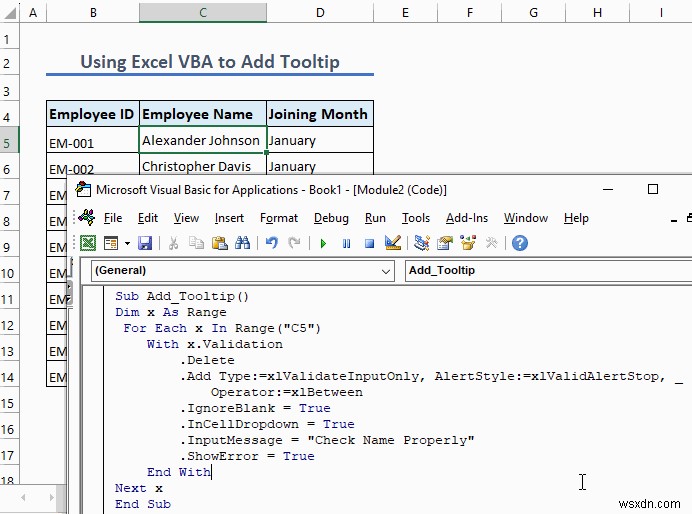This screenshot has width=692, height=514.
Task: Click cell with Christopher Davis
Action: click(203, 165)
